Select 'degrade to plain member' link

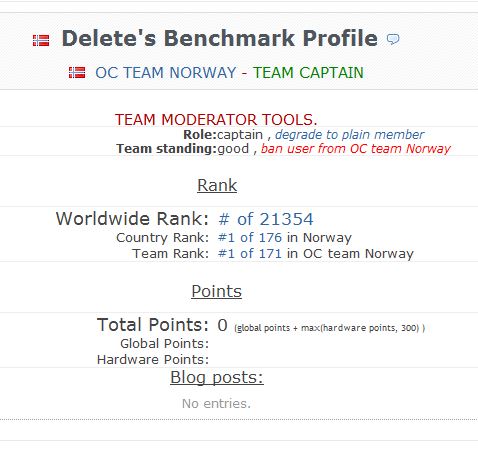(x=350, y=135)
